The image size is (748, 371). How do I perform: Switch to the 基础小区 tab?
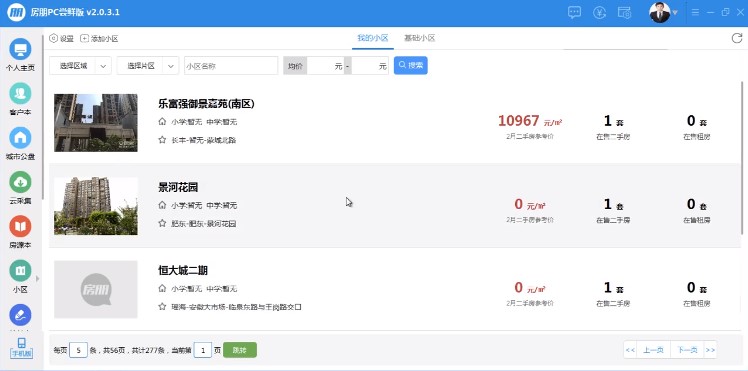click(419, 38)
